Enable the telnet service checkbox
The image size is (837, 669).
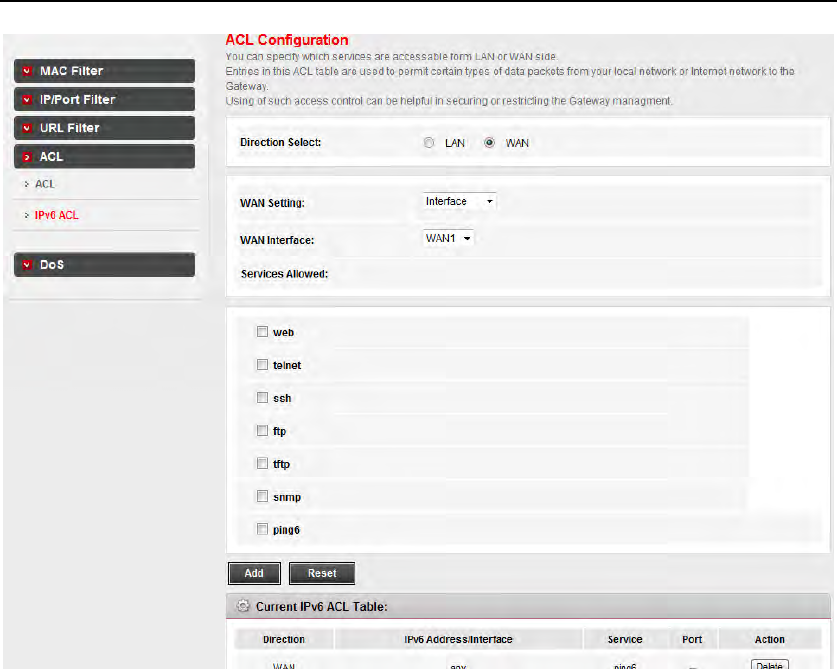262,365
